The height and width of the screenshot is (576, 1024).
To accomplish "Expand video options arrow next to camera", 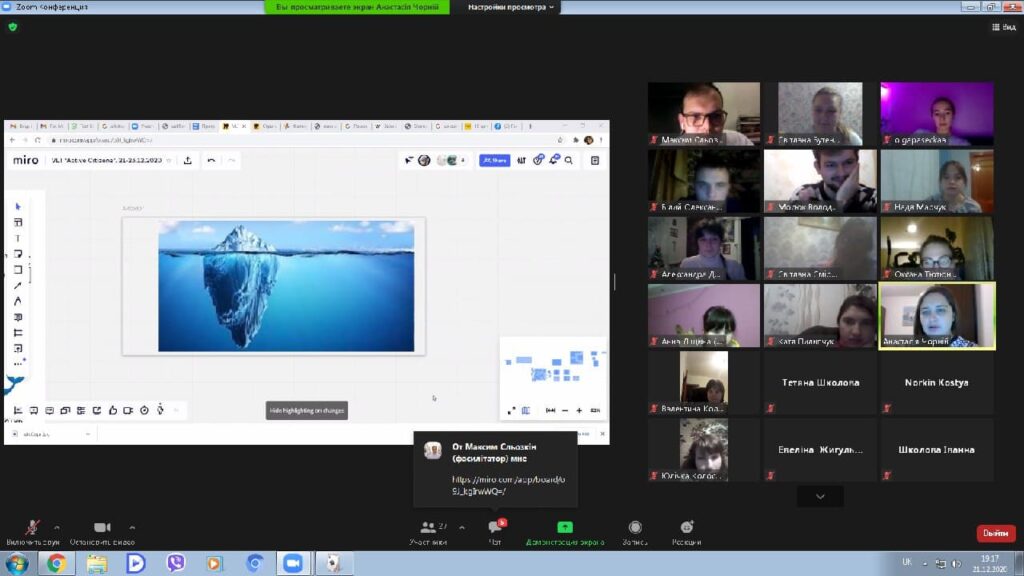I will (132, 527).
